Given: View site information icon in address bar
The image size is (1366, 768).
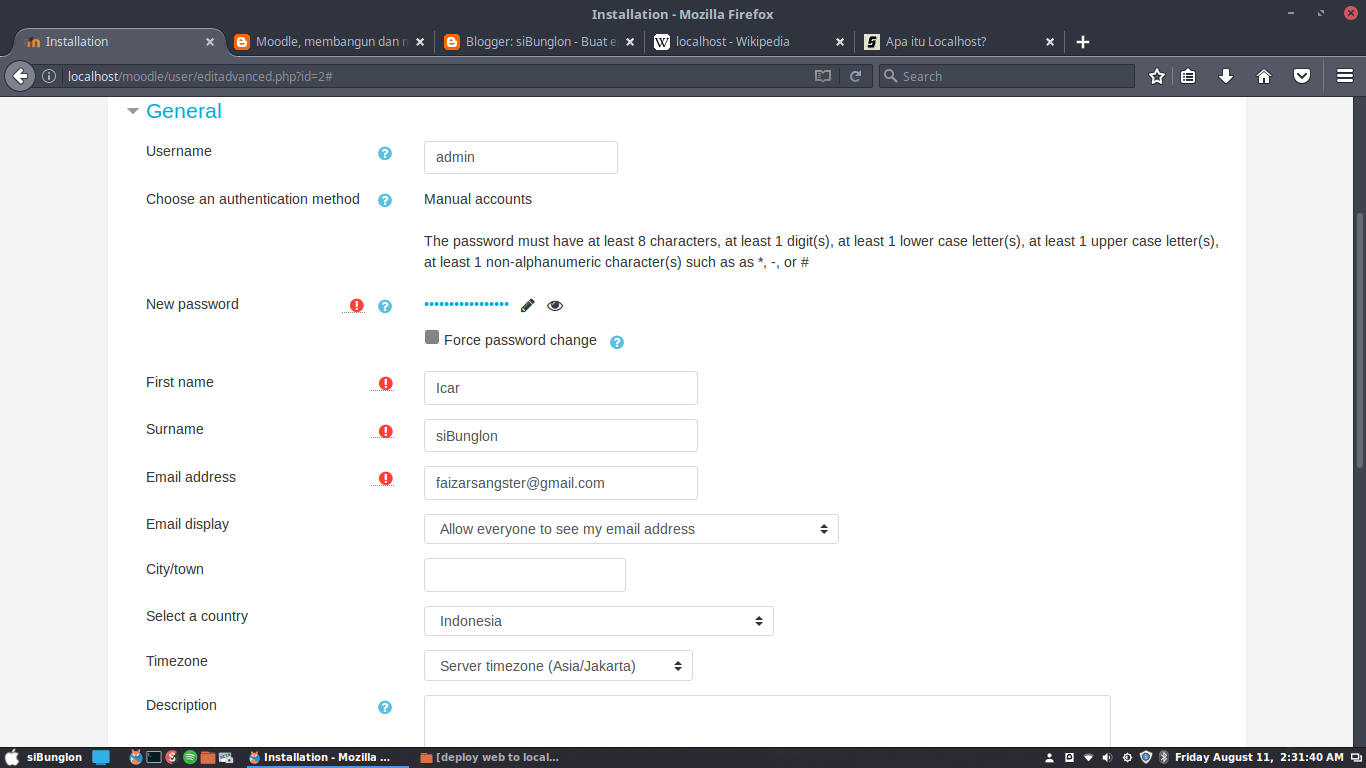Looking at the screenshot, I should coord(49,76).
